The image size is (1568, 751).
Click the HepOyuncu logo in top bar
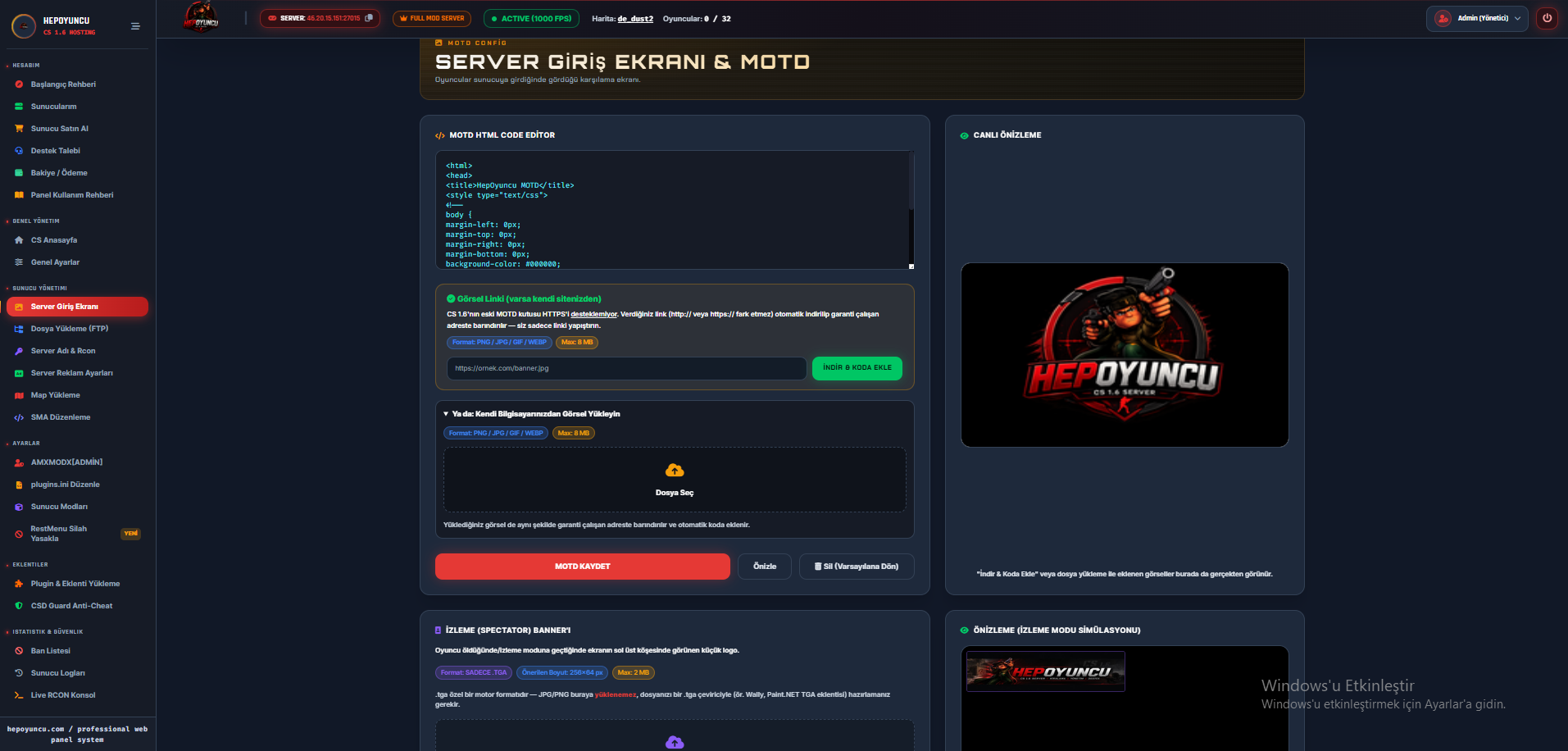click(x=201, y=16)
